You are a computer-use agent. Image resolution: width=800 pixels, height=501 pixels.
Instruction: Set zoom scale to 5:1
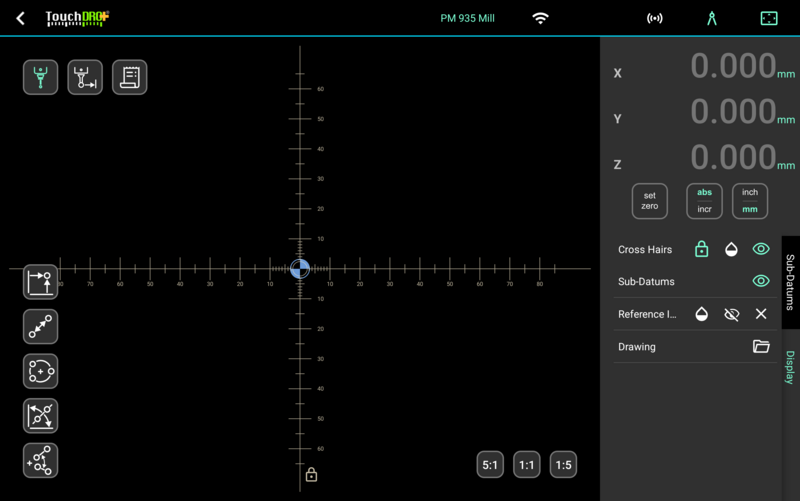point(490,465)
